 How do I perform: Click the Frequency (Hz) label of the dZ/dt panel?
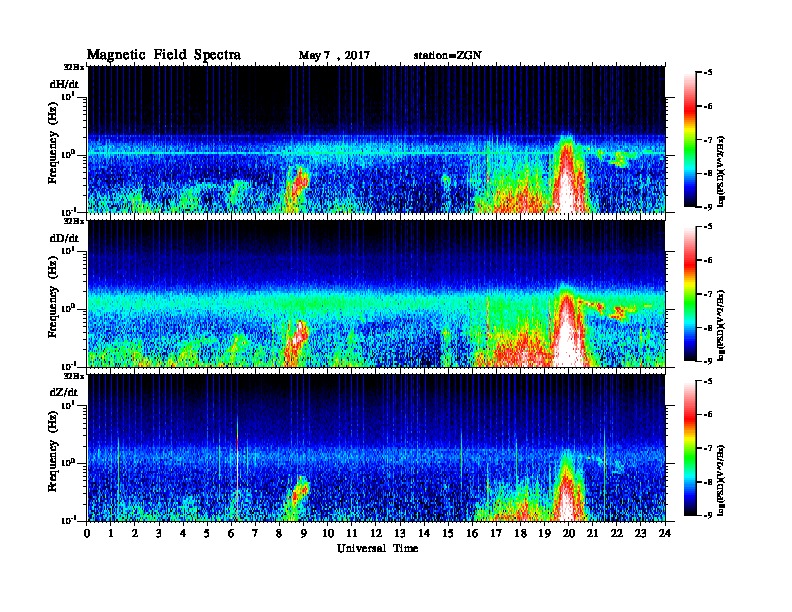coord(53,453)
